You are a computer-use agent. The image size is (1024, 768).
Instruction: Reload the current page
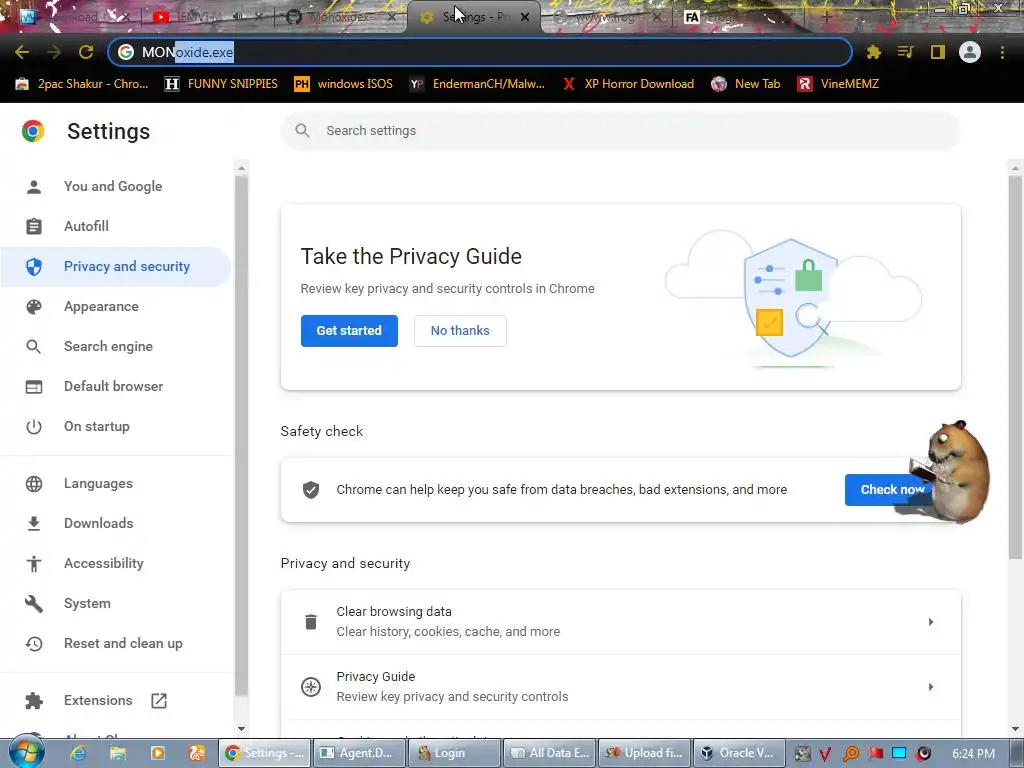[86, 52]
